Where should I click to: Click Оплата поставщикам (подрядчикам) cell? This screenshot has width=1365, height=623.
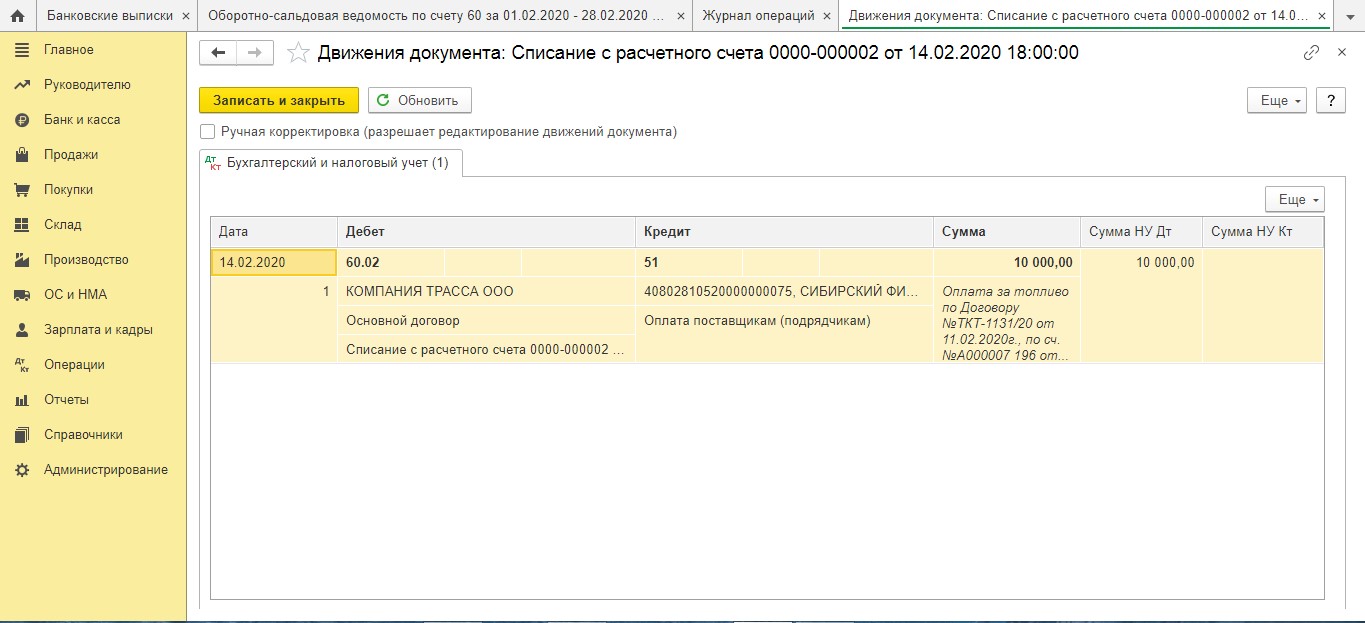pos(784,321)
